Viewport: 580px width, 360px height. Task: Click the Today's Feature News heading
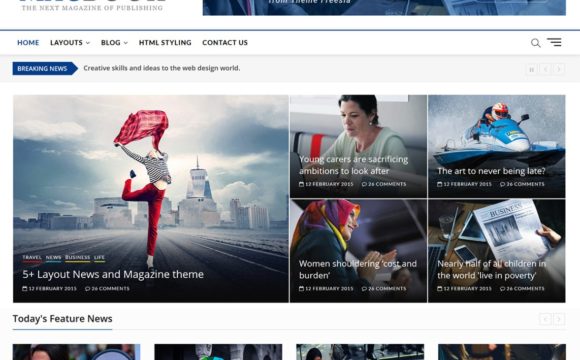63,319
